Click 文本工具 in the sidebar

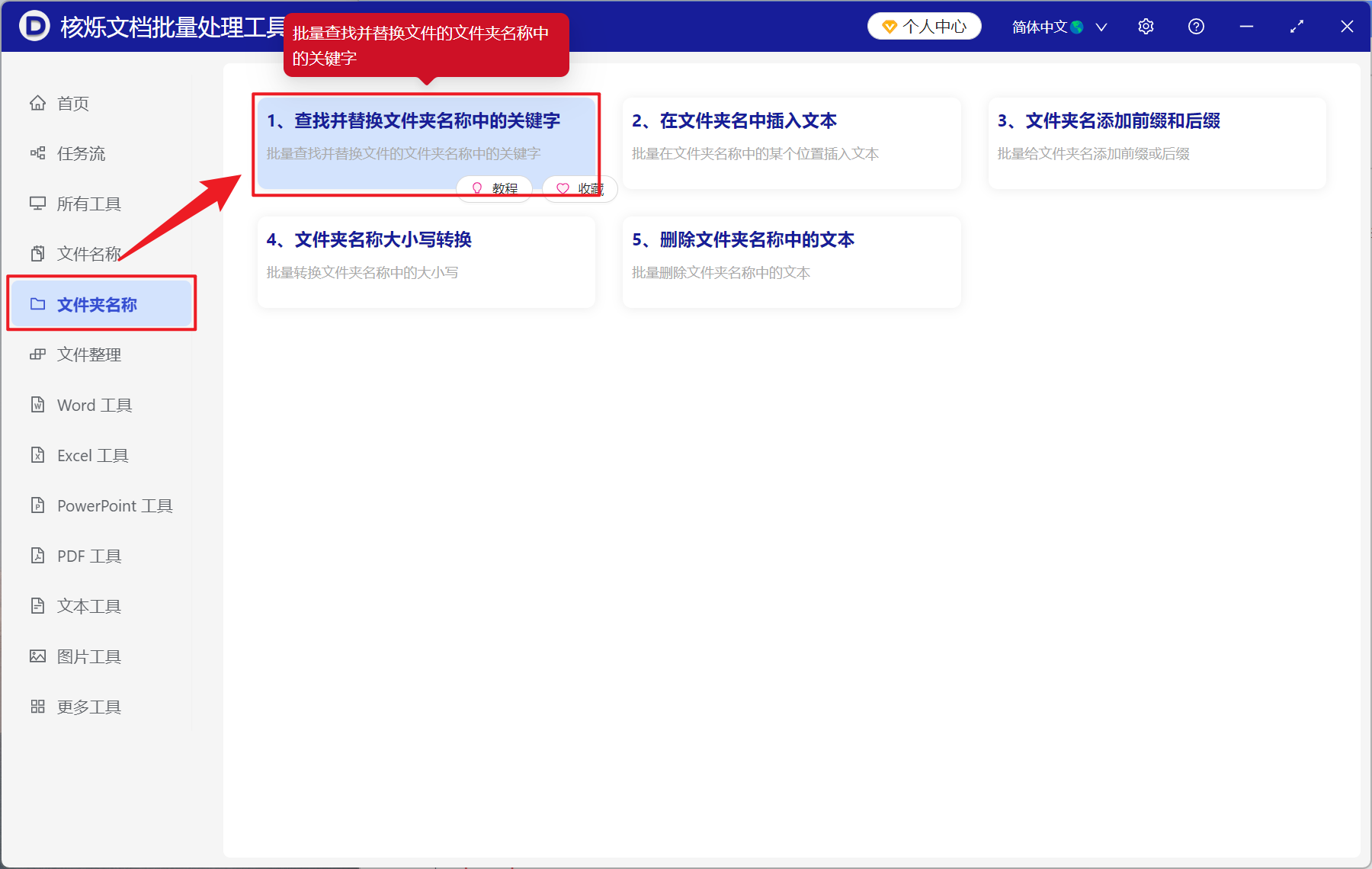pos(88,605)
